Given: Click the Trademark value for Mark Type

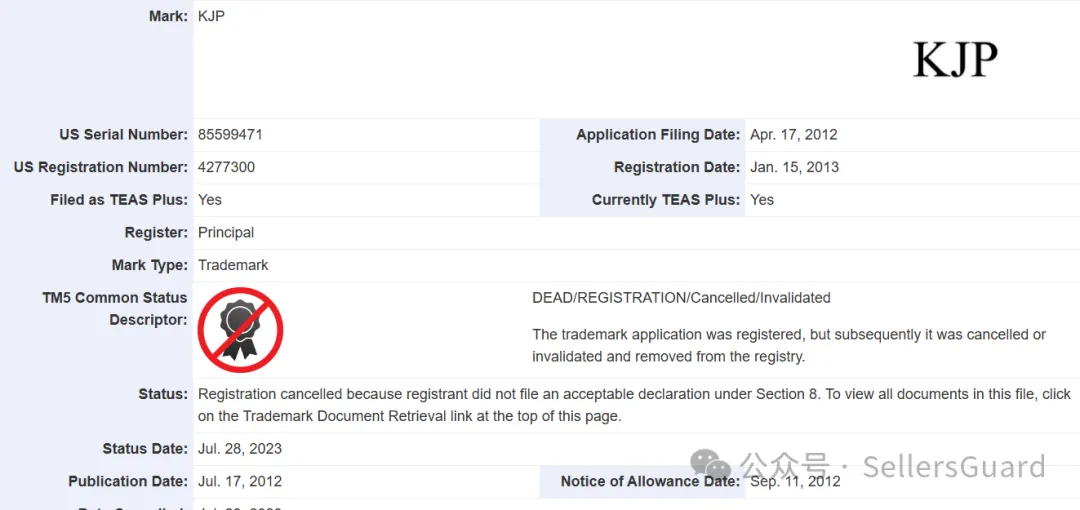Looking at the screenshot, I should coord(233,265).
